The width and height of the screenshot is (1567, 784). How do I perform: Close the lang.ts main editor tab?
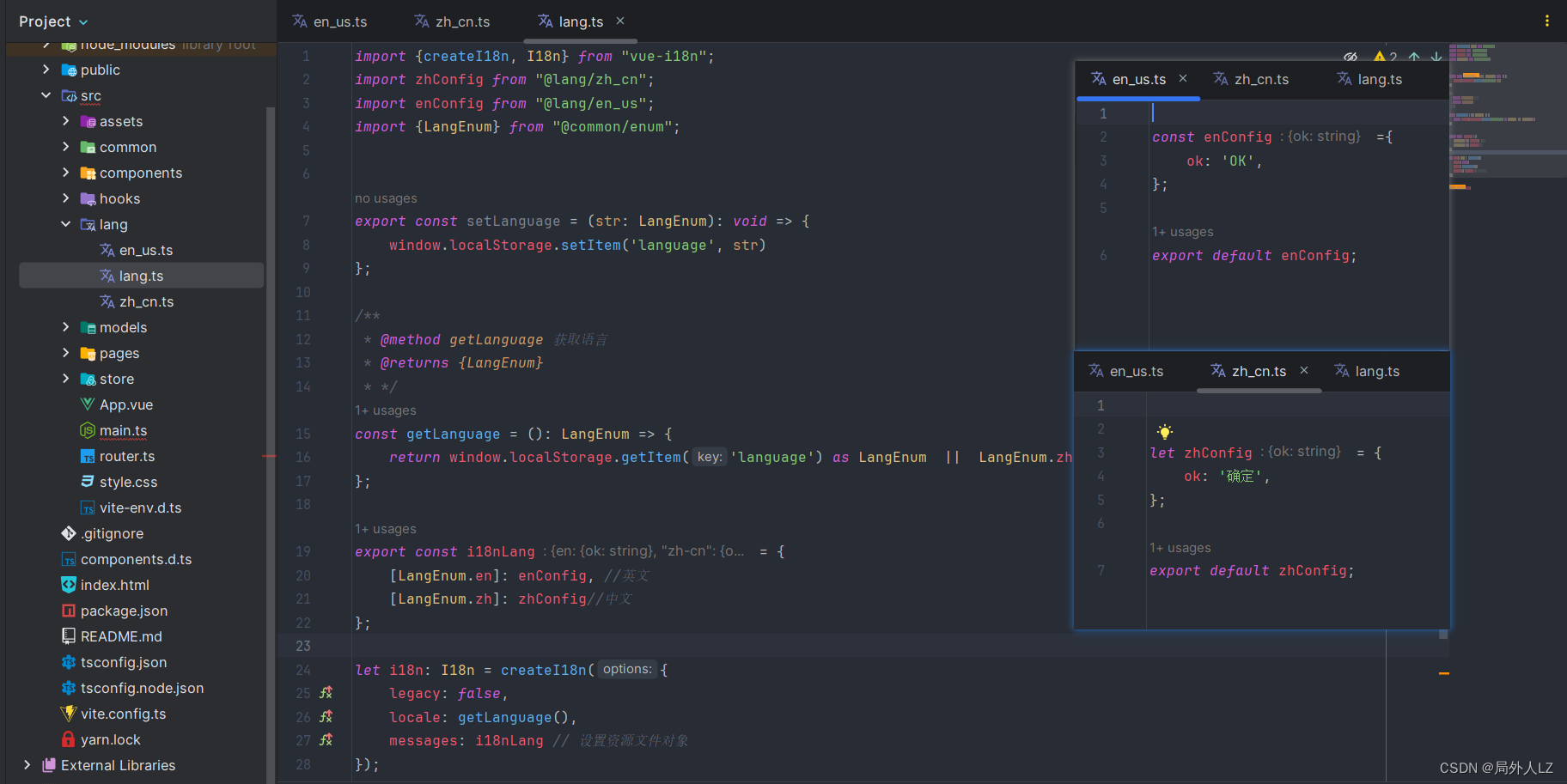point(620,21)
